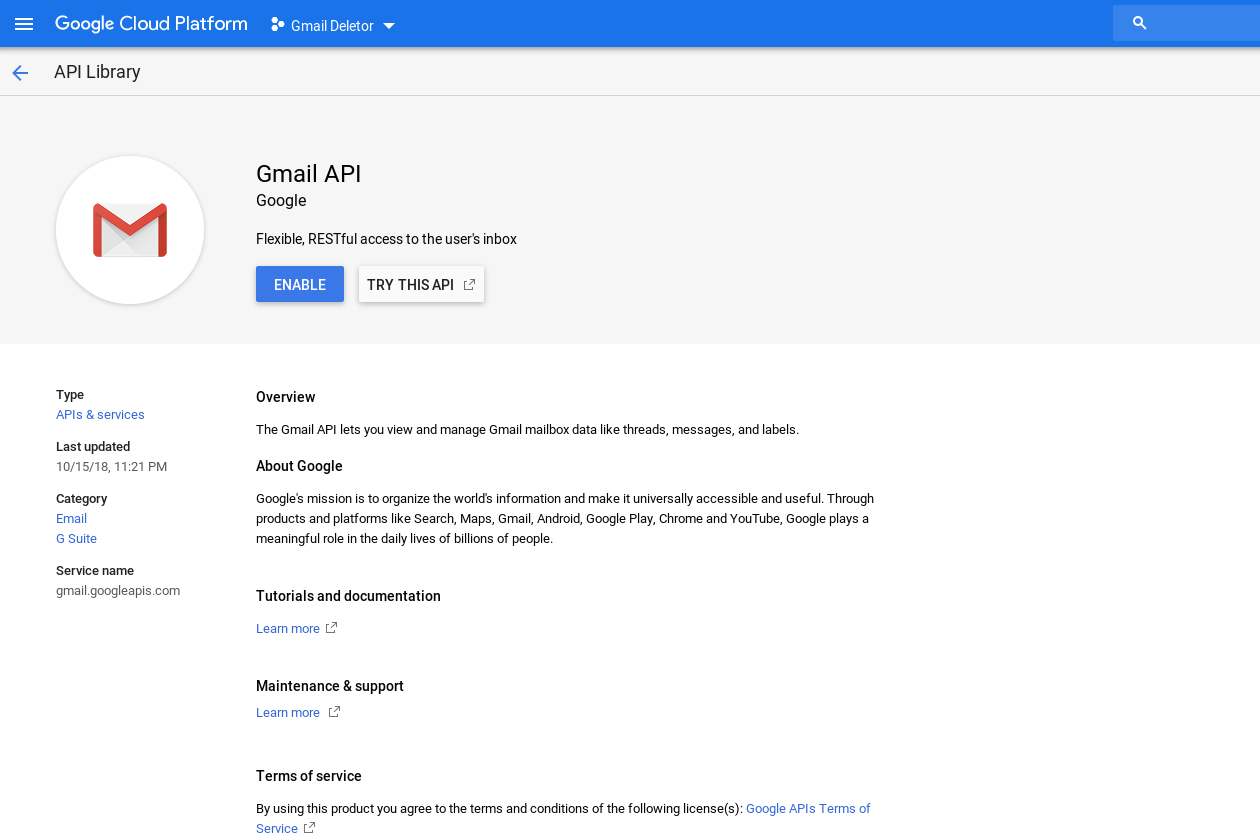Image resolution: width=1260 pixels, height=838 pixels.
Task: Click external link icon on TRY THIS API
Action: tap(469, 285)
